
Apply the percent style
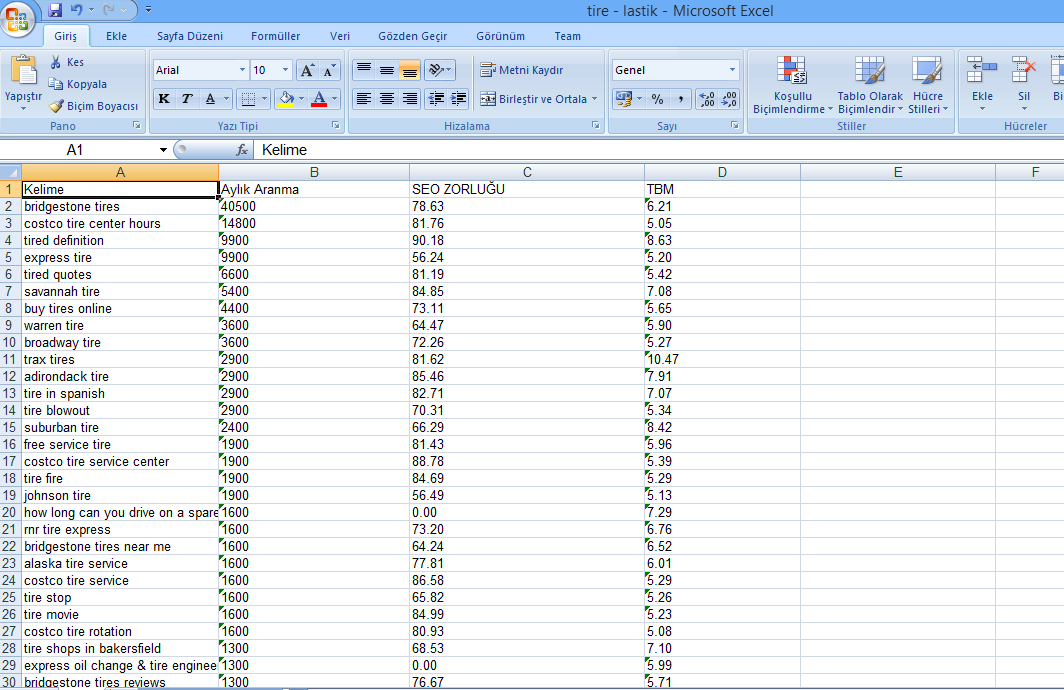[657, 99]
